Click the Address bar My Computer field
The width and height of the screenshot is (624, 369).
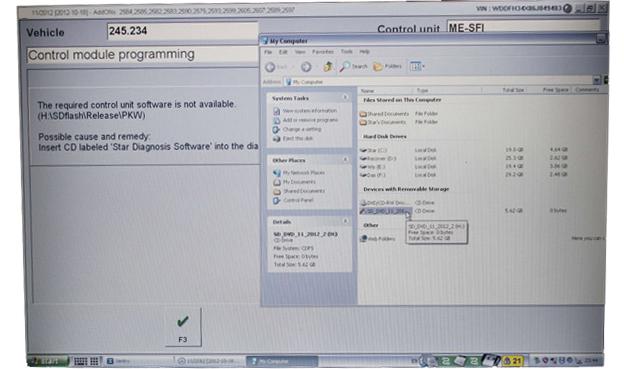(438, 82)
